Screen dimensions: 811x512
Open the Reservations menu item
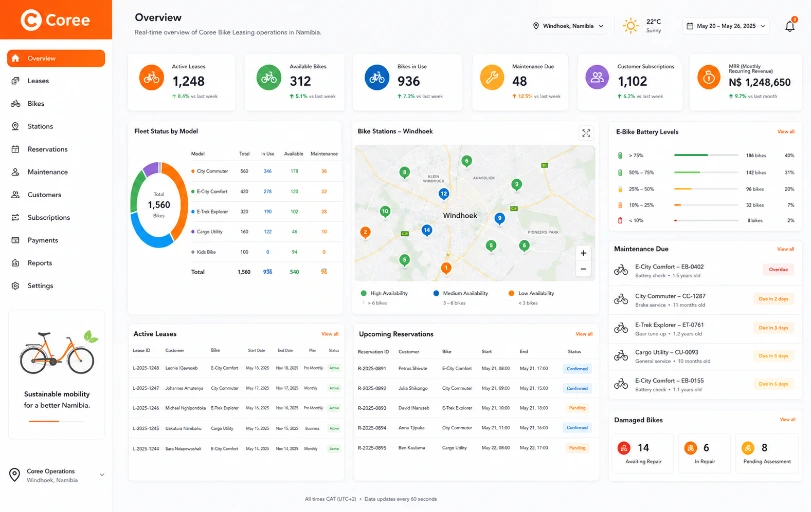tap(56, 149)
